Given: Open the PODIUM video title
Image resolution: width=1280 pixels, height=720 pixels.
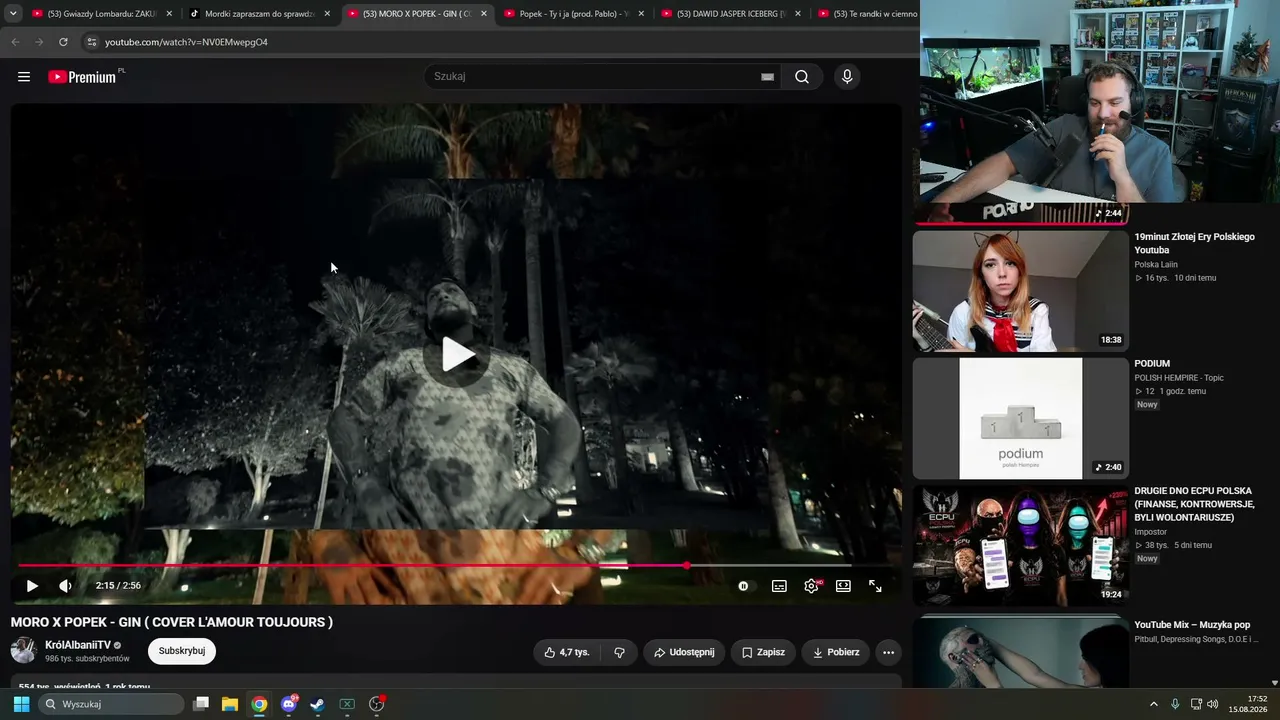Looking at the screenshot, I should coord(1152,364).
